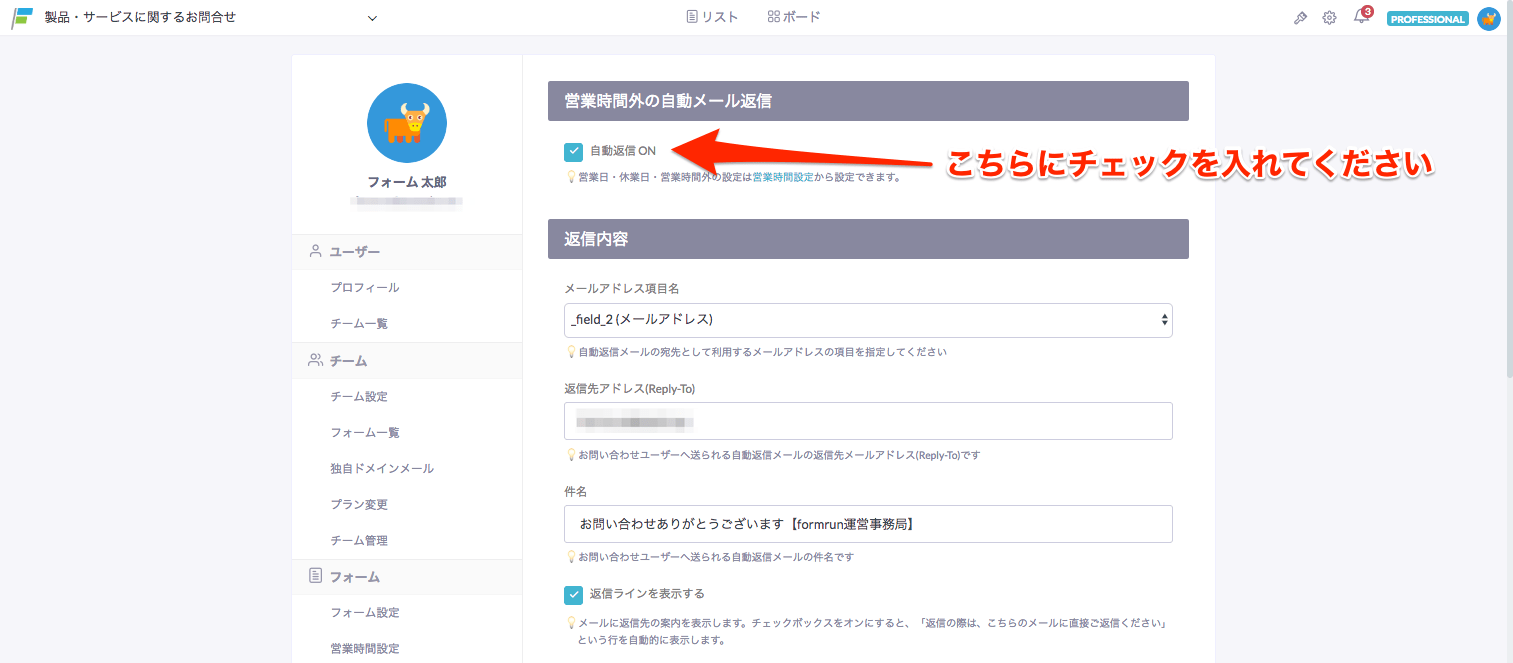Click the document icon beside フォーム section
This screenshot has width=1513, height=663.
point(315,577)
